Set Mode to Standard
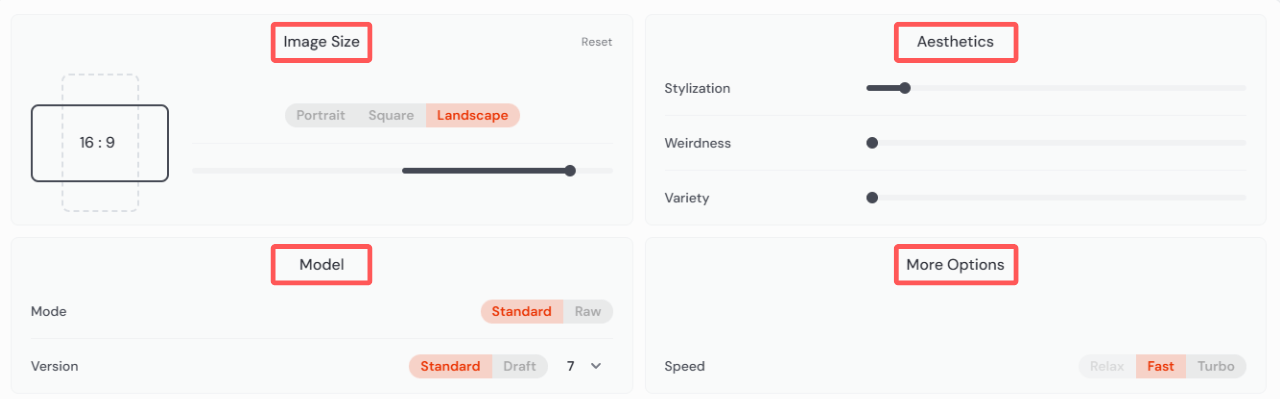Image resolution: width=1280 pixels, height=399 pixels. [x=522, y=311]
